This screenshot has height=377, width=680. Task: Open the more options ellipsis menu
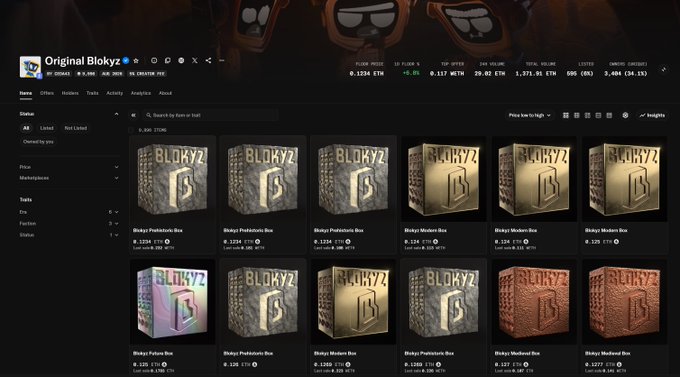click(x=222, y=61)
